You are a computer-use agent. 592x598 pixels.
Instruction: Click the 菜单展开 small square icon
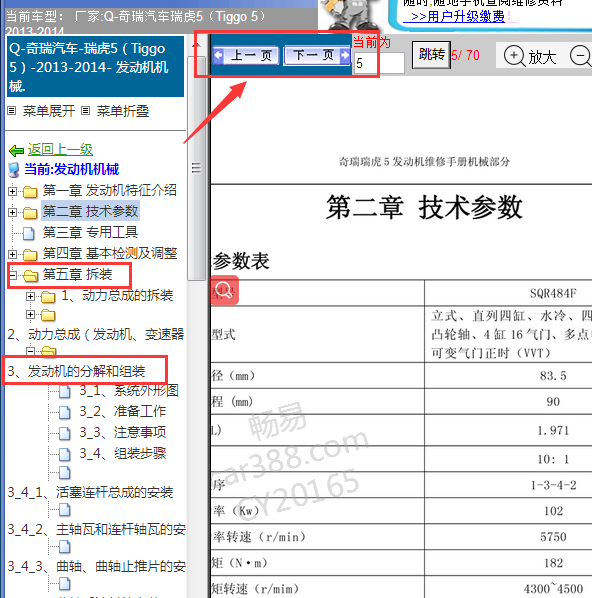12,111
